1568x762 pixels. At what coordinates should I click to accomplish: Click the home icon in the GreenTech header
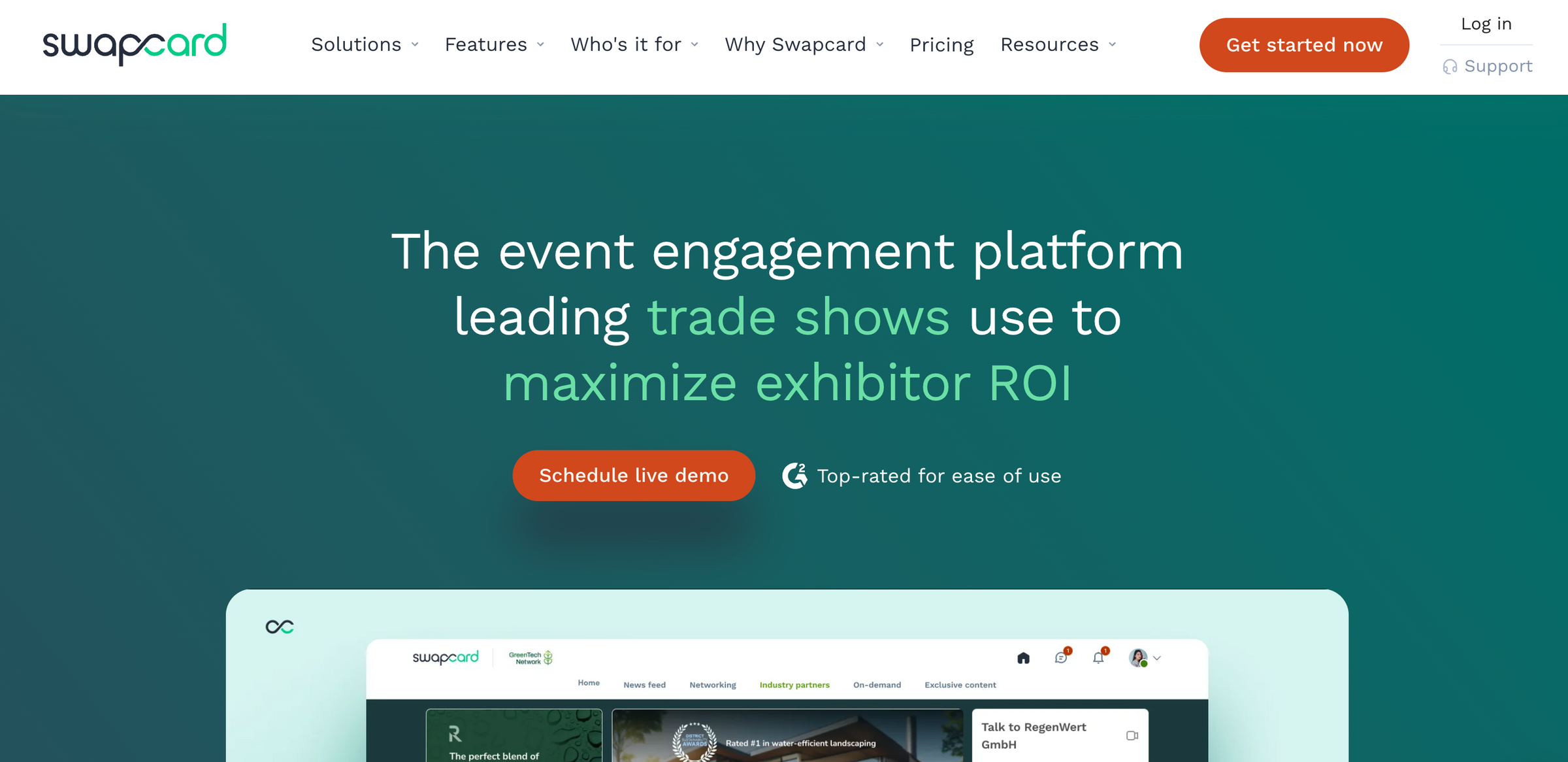[x=1023, y=658]
